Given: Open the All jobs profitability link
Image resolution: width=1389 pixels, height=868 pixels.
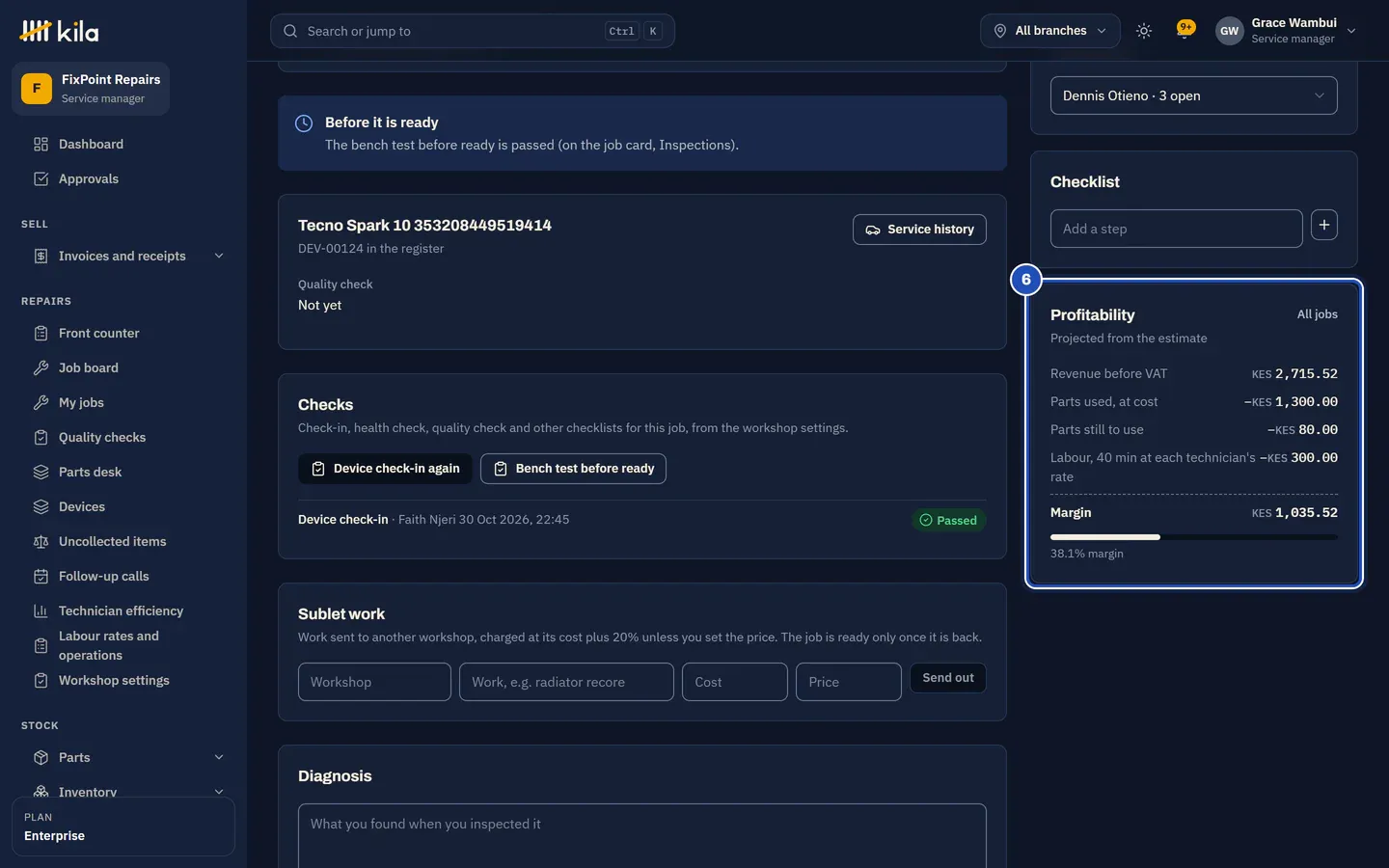Looking at the screenshot, I should 1318,314.
